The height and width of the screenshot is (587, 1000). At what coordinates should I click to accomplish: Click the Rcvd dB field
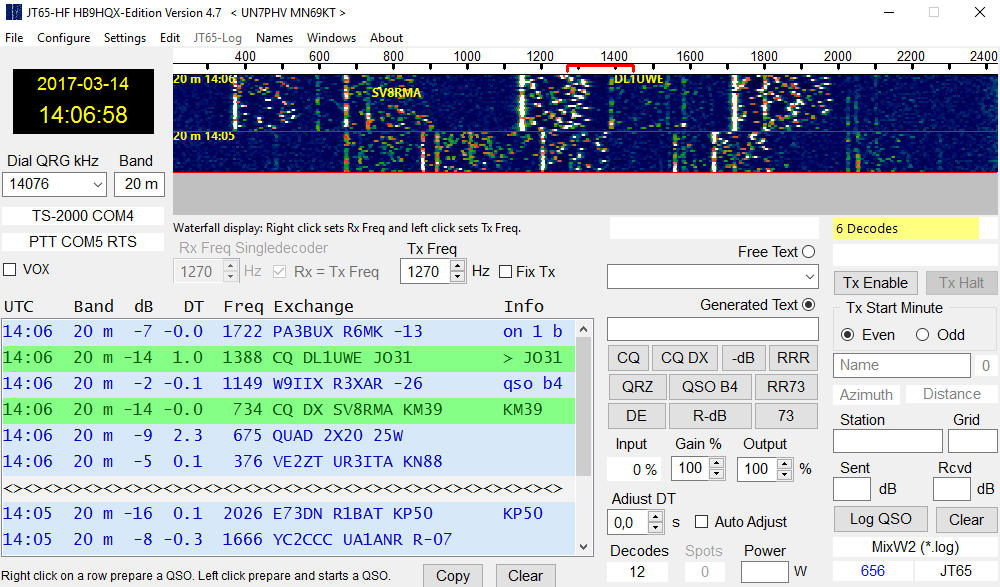click(x=952, y=489)
